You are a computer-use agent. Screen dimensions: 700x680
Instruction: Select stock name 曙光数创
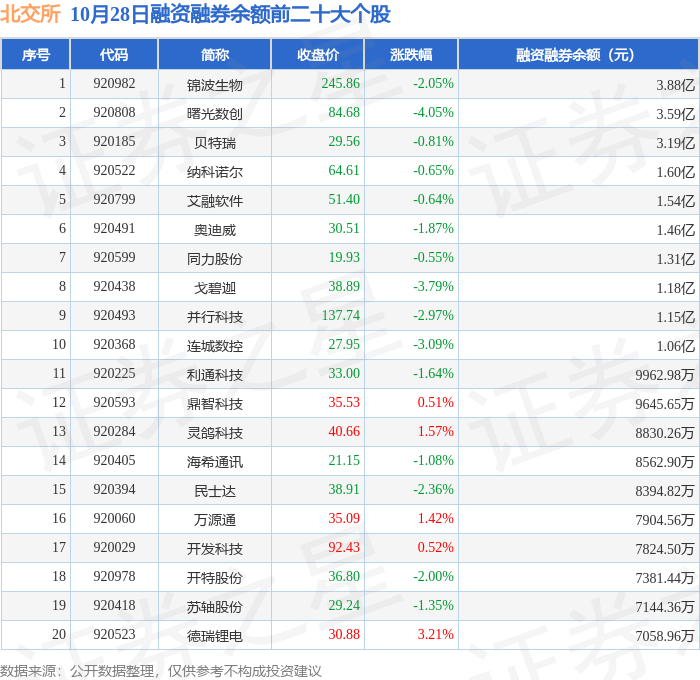click(215, 114)
